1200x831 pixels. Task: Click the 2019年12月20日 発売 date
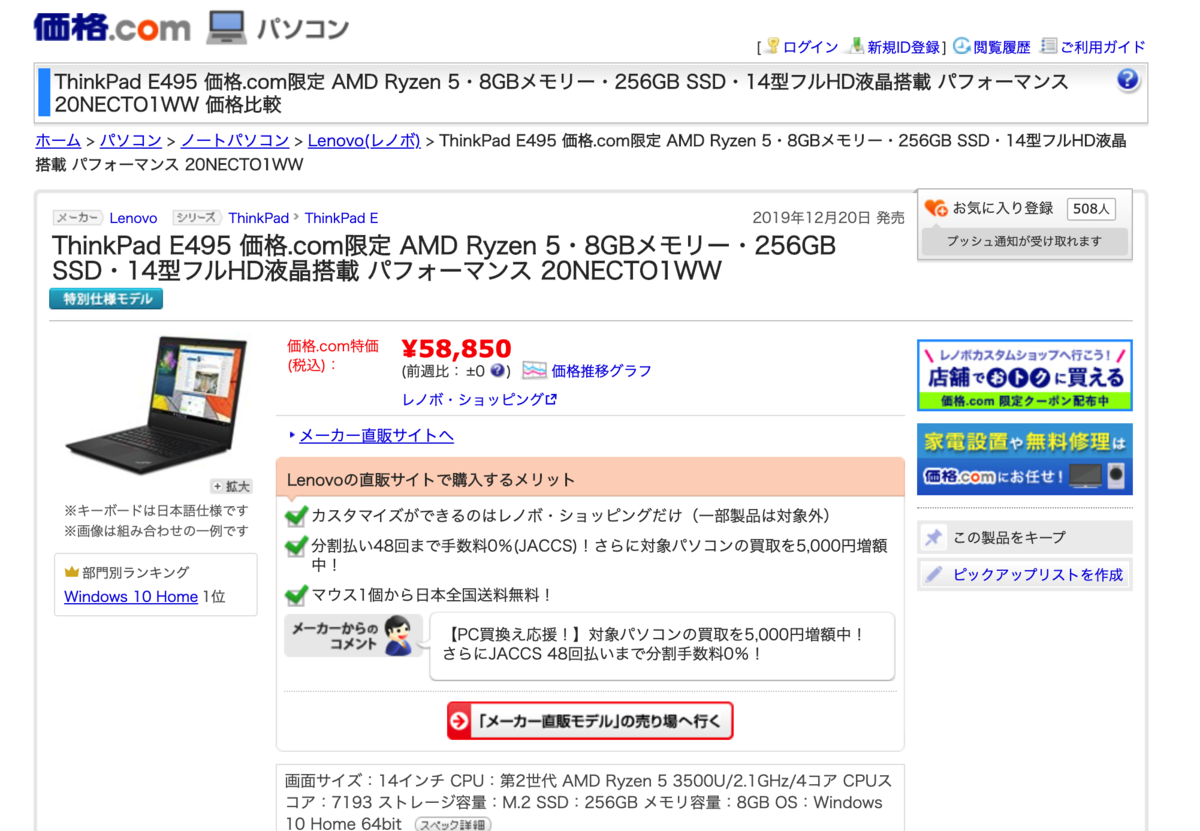(828, 218)
